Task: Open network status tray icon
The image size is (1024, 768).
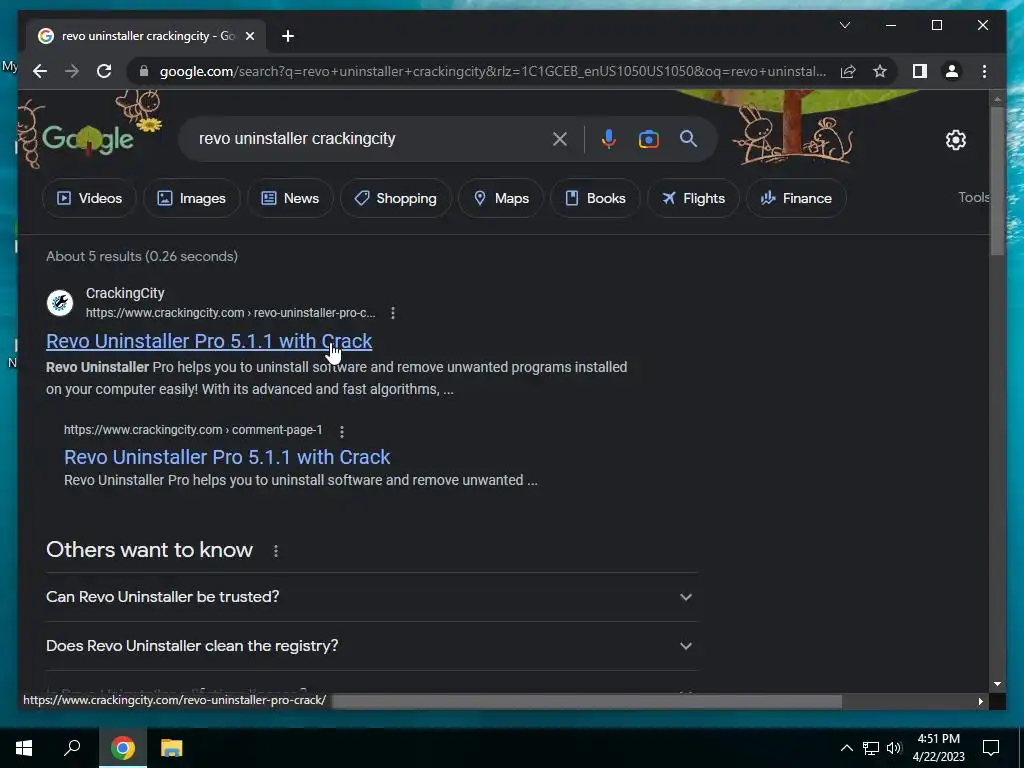Action: click(x=871, y=748)
